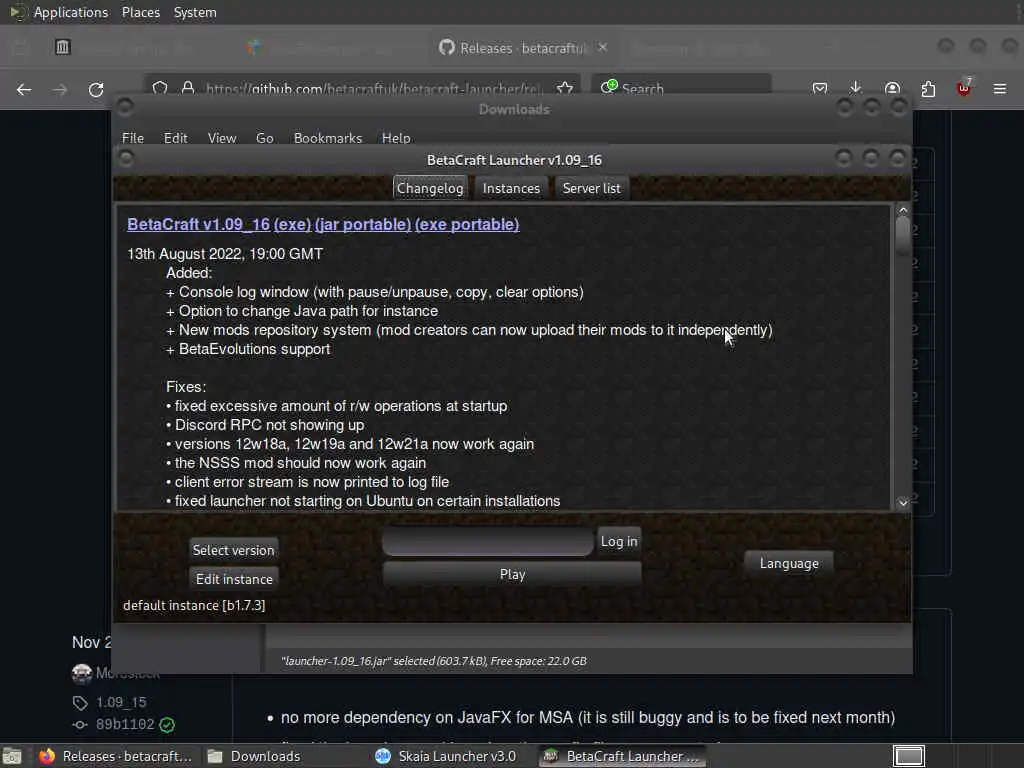The width and height of the screenshot is (1024, 768).
Task: Click the Select version button
Action: [233, 551]
